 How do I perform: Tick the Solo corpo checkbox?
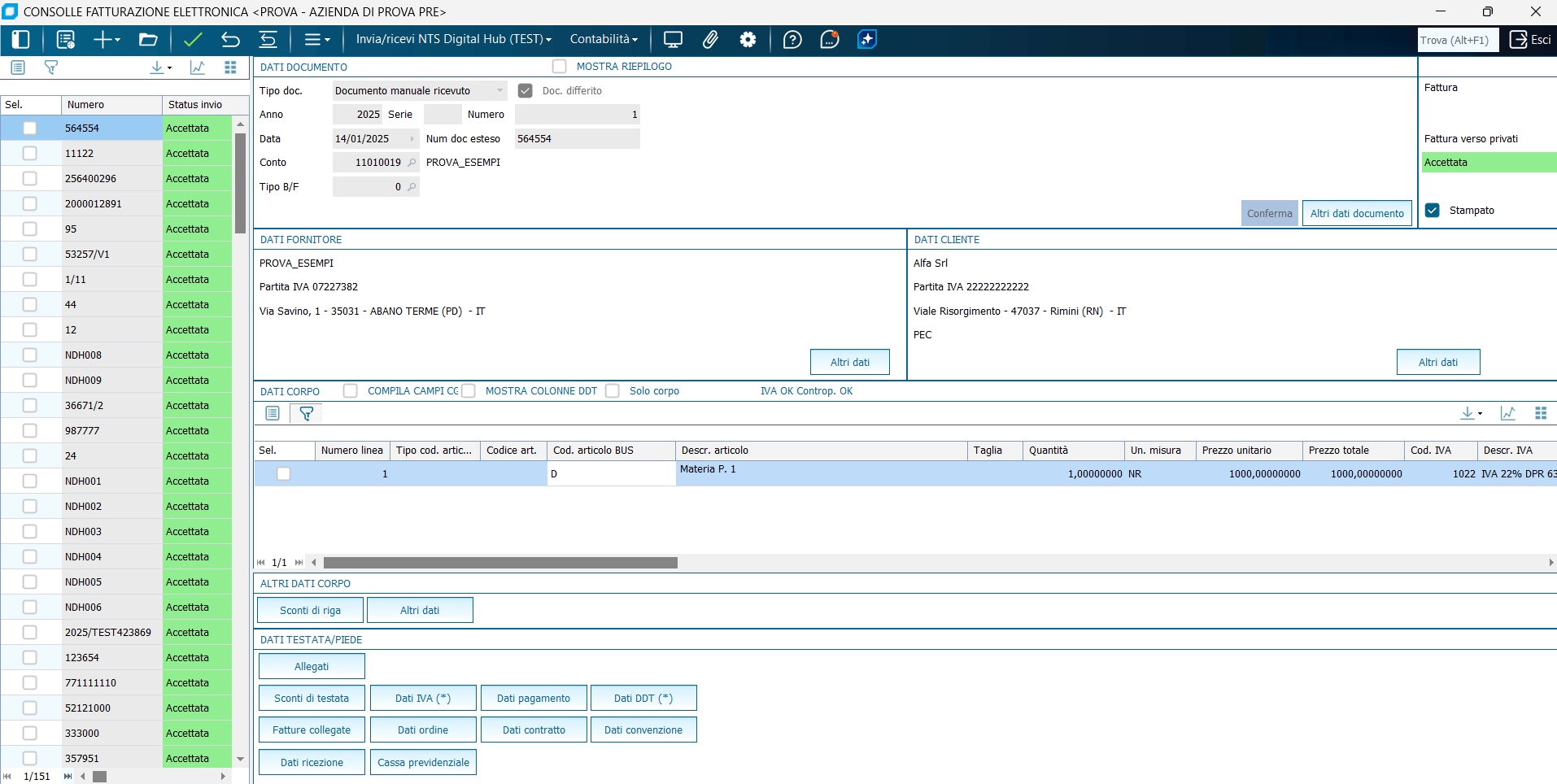pos(613,391)
